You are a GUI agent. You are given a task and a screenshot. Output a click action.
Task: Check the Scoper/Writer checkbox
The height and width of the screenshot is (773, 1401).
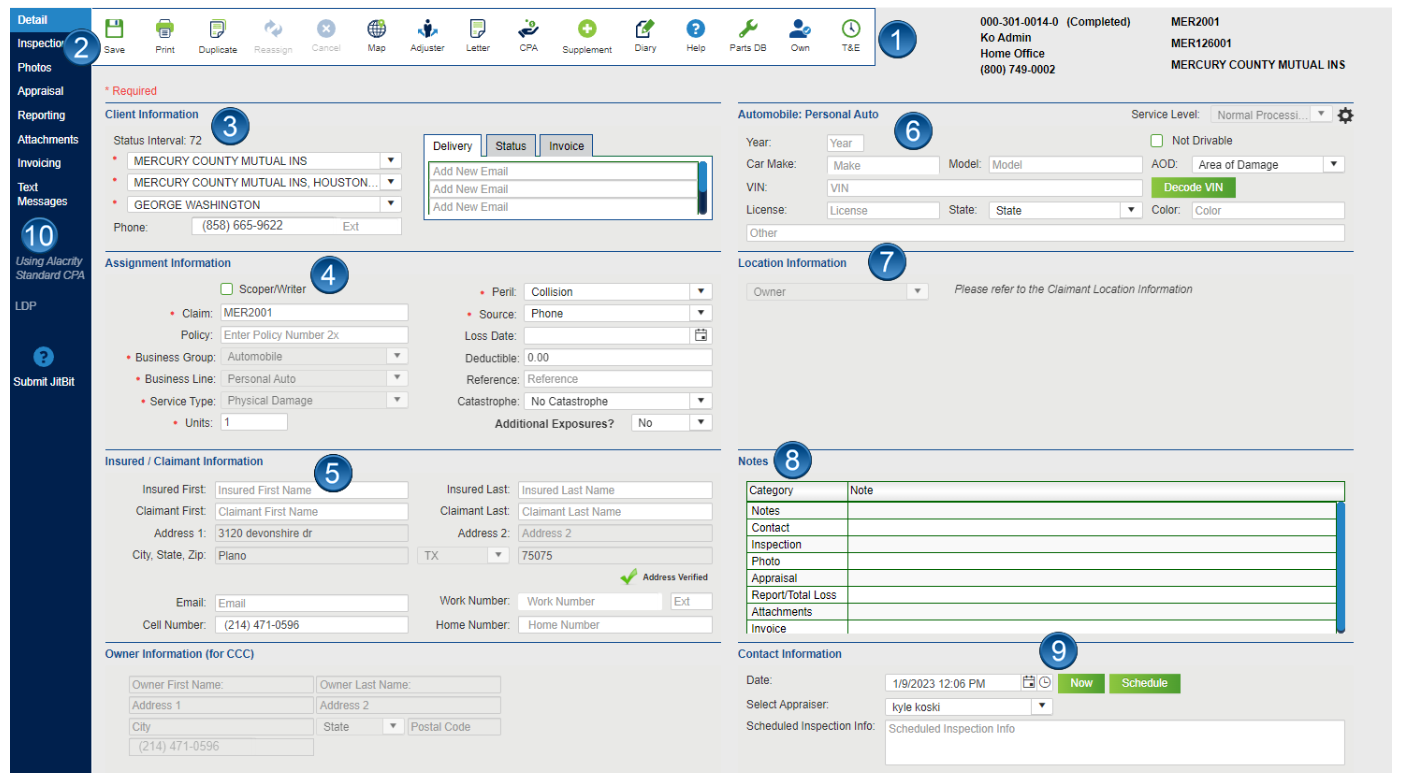[x=227, y=289]
